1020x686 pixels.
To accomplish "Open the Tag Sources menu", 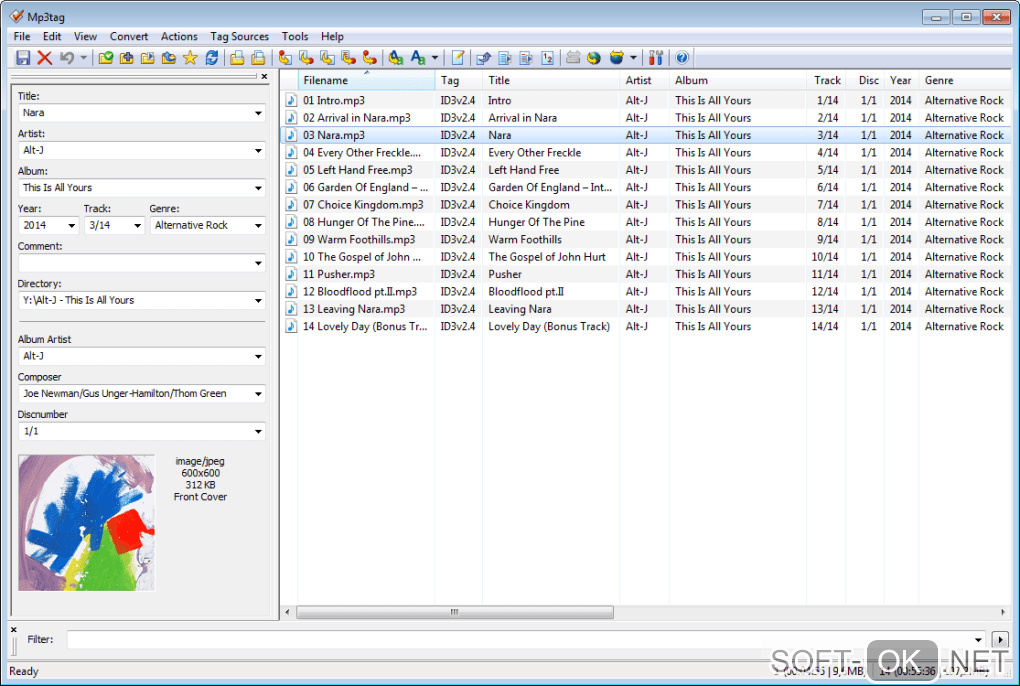I will 239,36.
